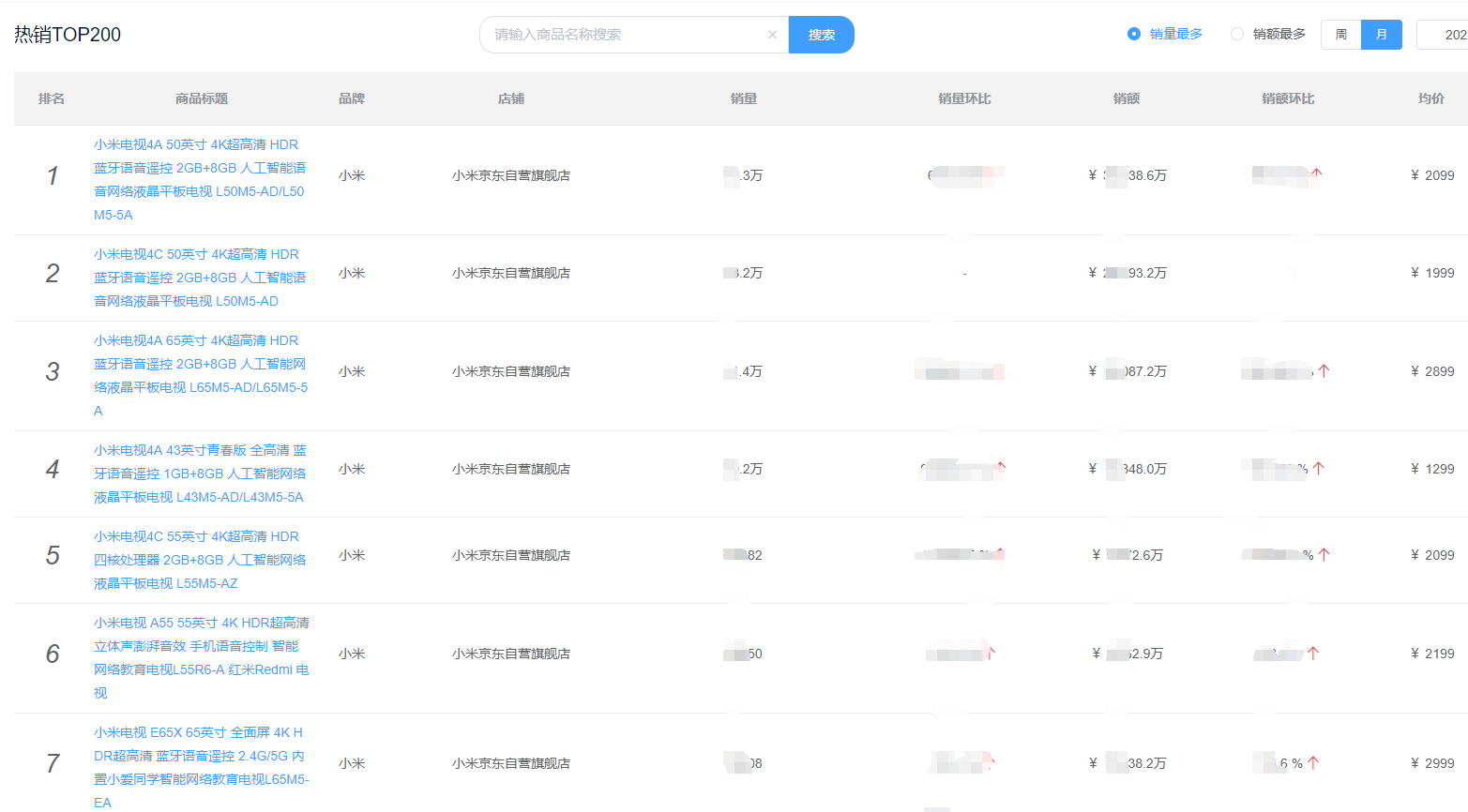The height and width of the screenshot is (812, 1468).
Task: Click red up arrow in rank 7 销额环比
Action: click(x=1313, y=763)
